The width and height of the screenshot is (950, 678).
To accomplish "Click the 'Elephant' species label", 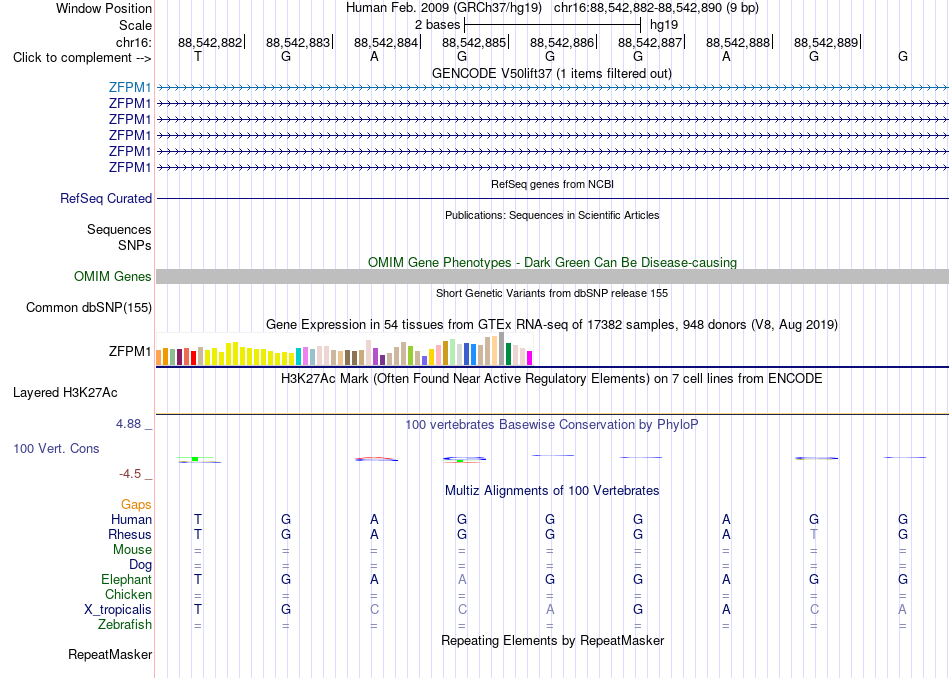I will pyautogui.click(x=126, y=579).
